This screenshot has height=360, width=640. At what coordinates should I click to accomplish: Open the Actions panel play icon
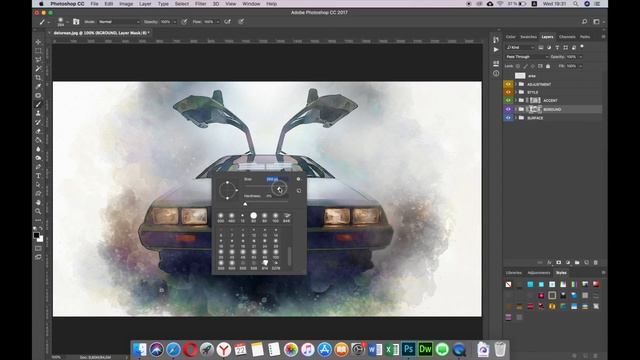coord(496,50)
